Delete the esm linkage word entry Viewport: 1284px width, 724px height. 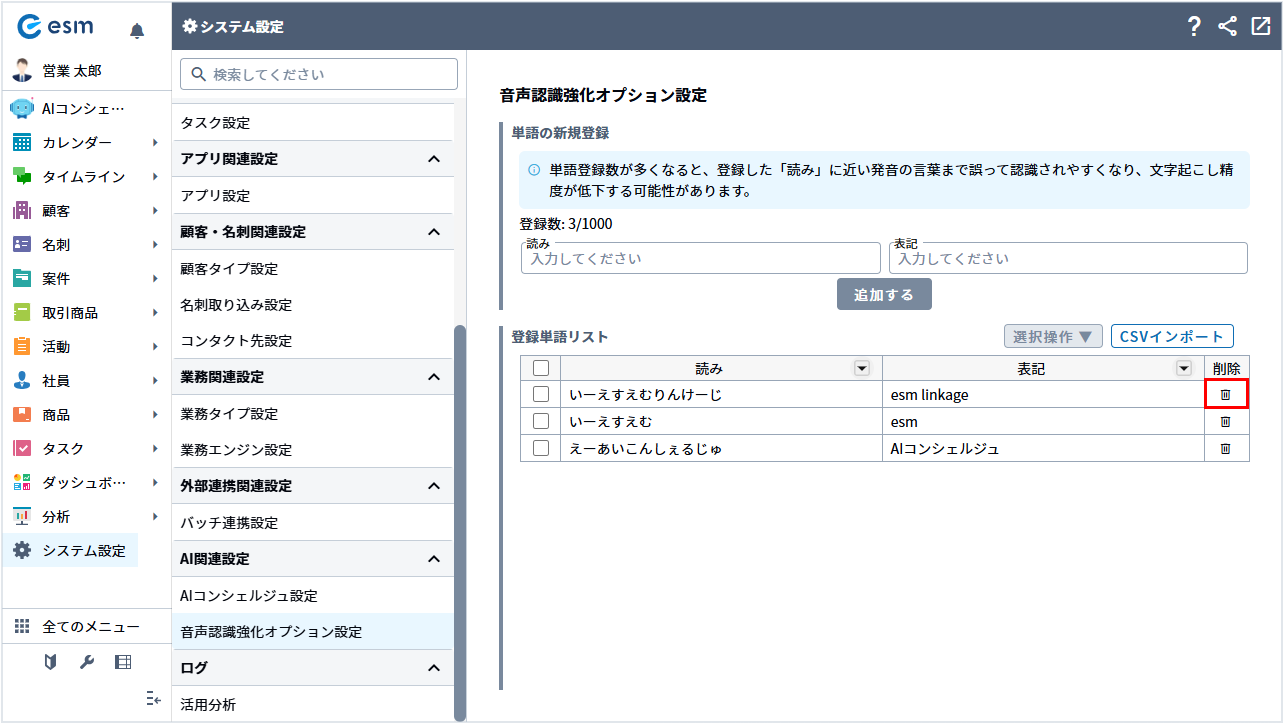1226,395
